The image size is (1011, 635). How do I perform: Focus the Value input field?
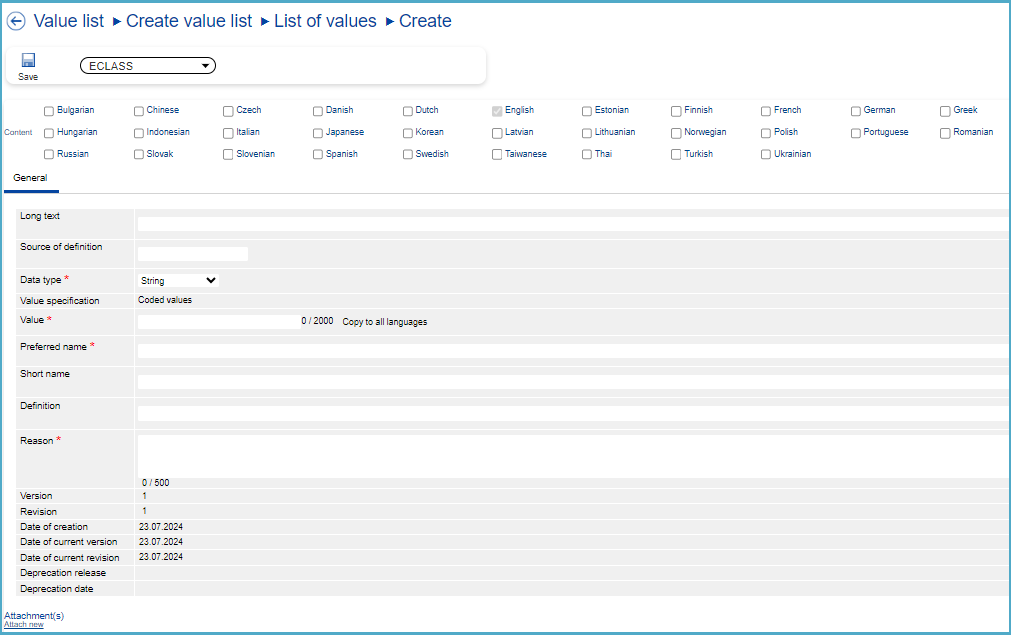[218, 322]
